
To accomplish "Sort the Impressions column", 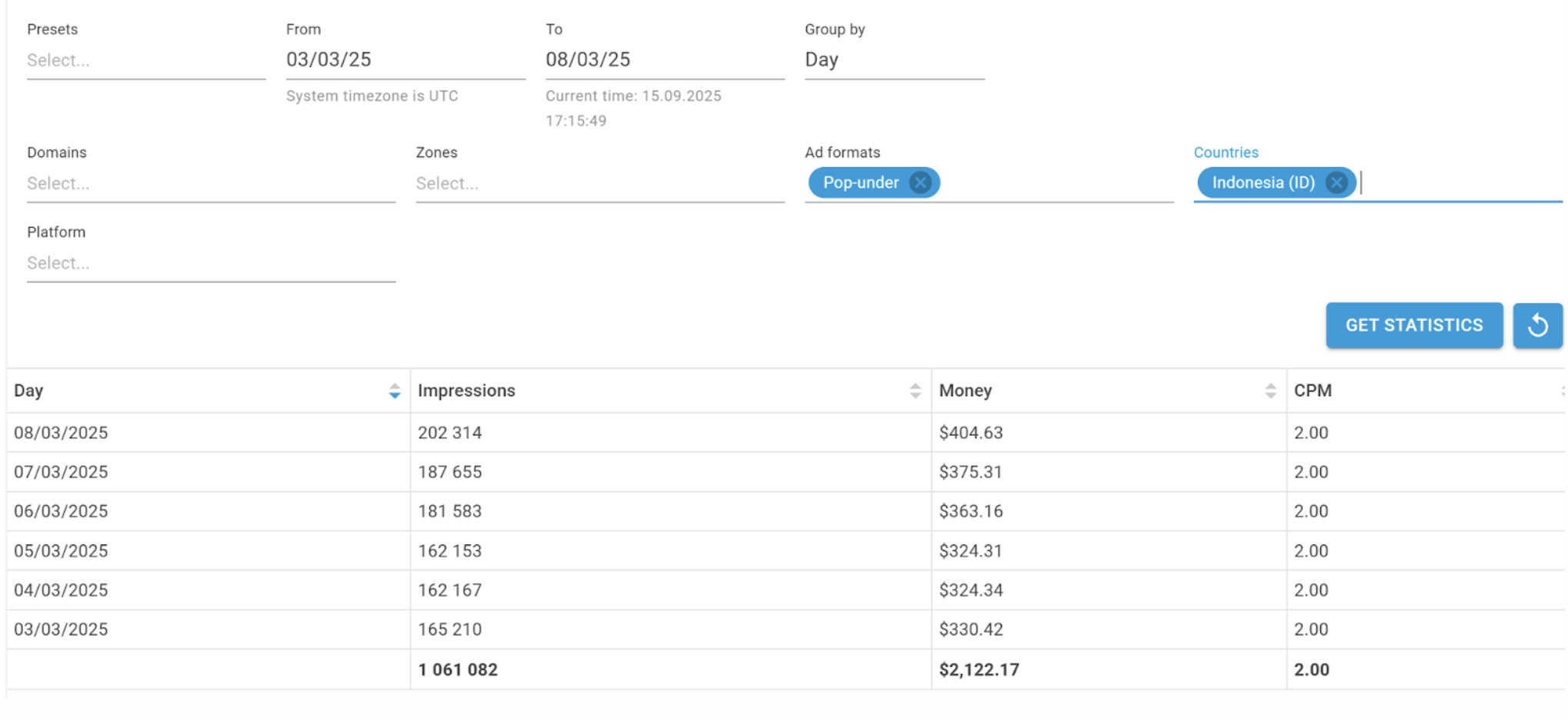I will point(915,391).
